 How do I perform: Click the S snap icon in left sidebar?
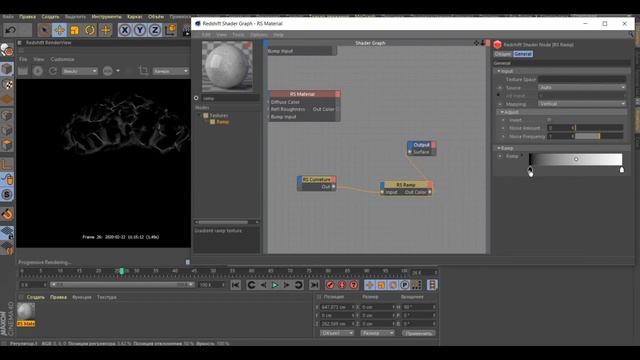click(x=7, y=195)
